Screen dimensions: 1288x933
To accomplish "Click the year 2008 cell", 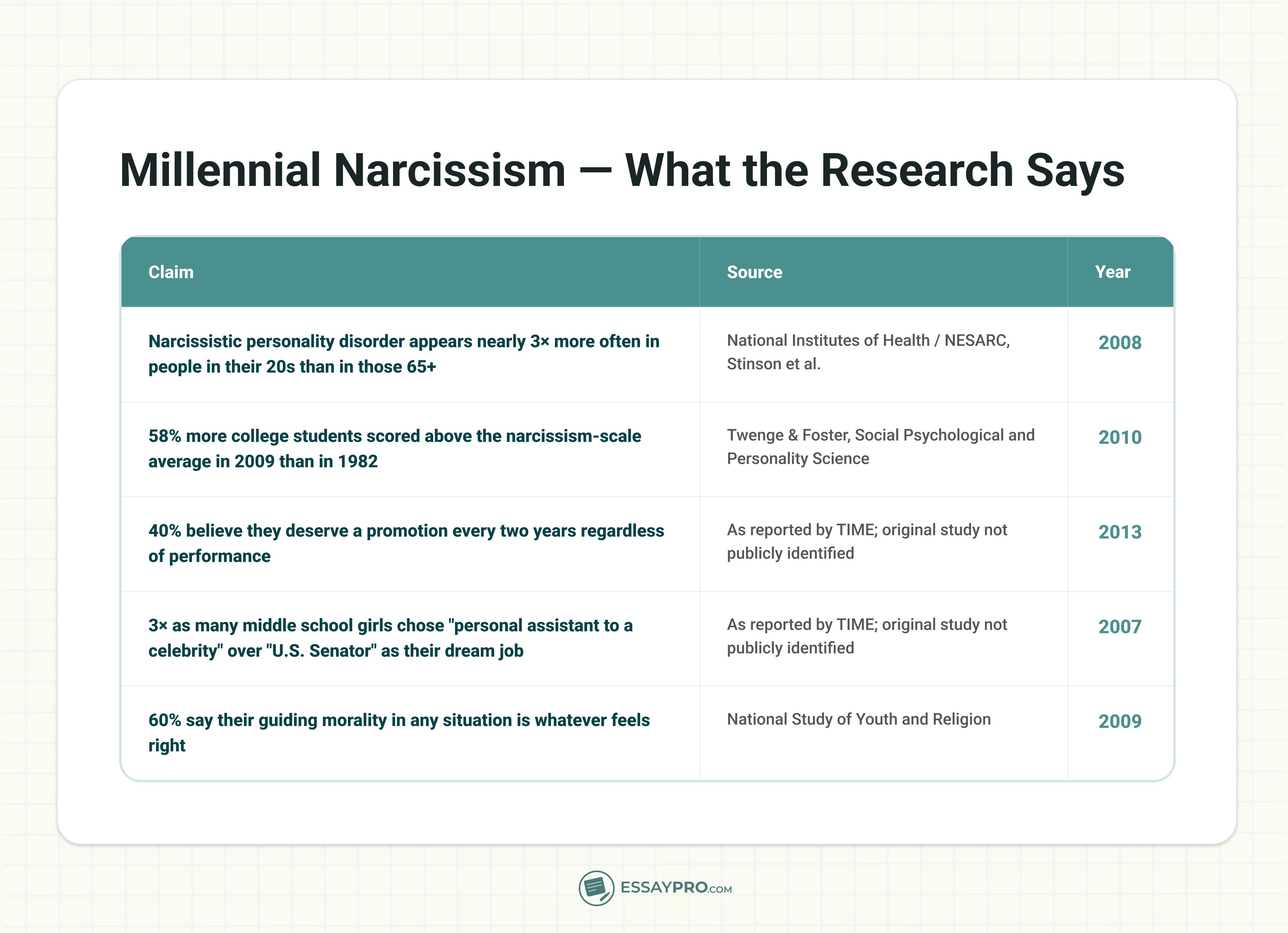I will 1119,342.
